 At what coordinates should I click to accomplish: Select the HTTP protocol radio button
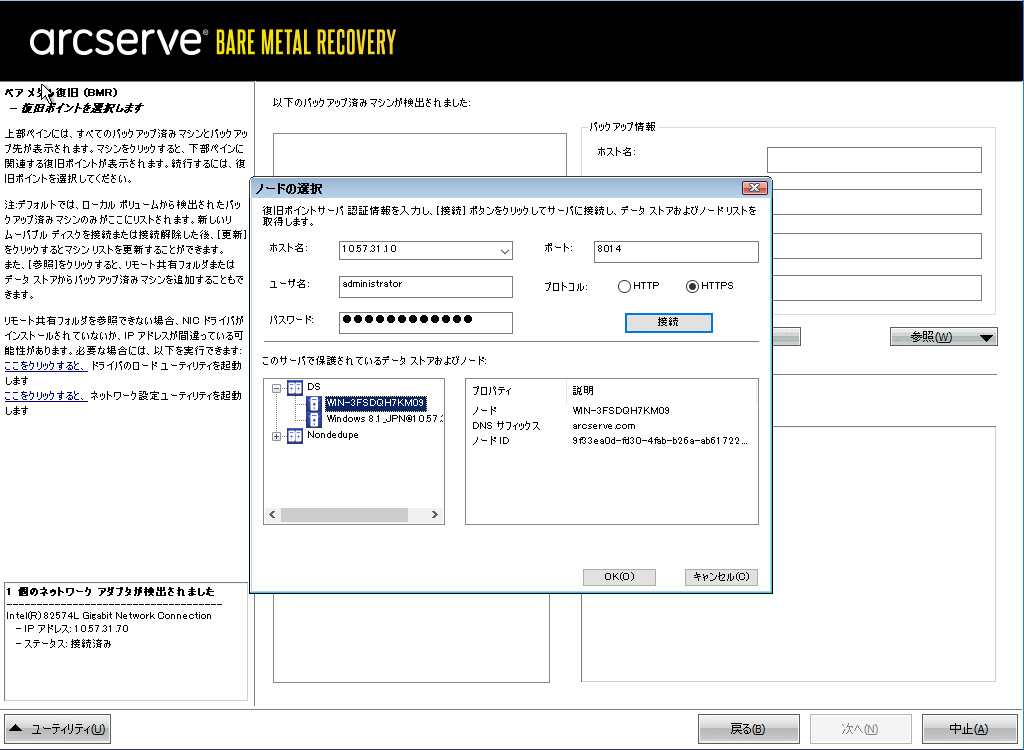pyautogui.click(x=624, y=286)
